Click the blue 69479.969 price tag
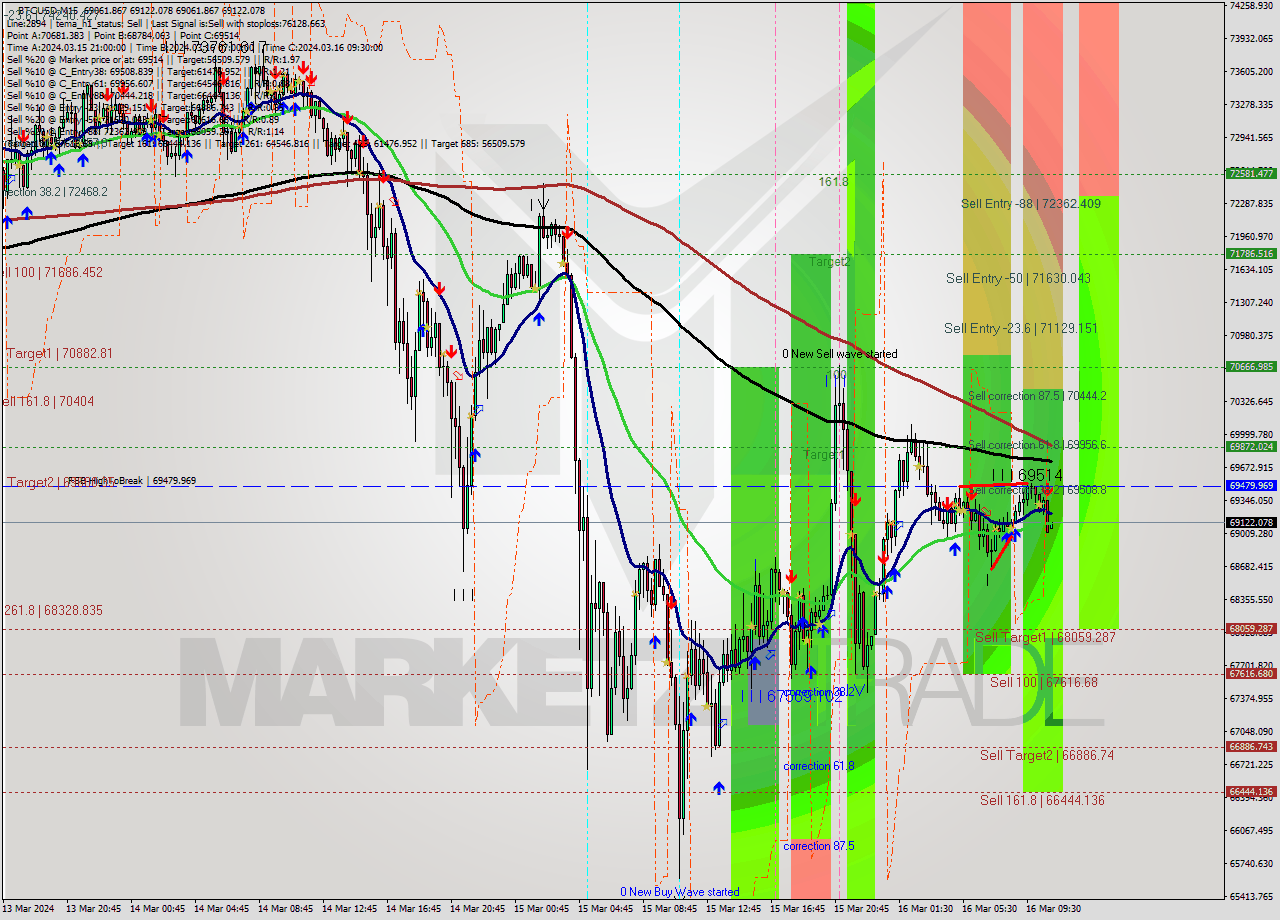The width and height of the screenshot is (1280, 920). pyautogui.click(x=1251, y=486)
